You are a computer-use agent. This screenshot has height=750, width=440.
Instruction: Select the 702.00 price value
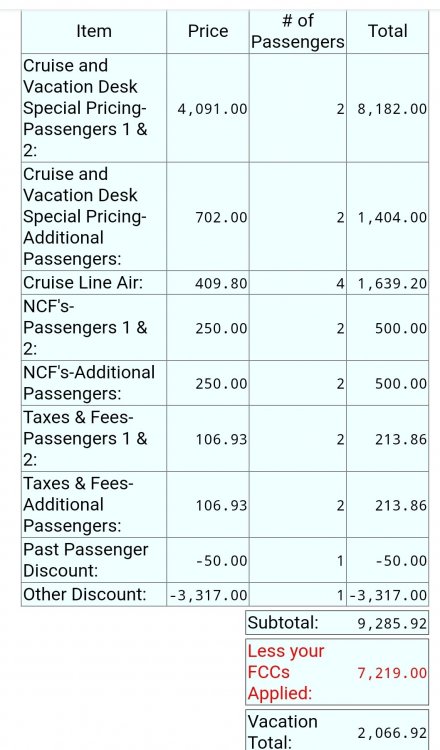221,217
